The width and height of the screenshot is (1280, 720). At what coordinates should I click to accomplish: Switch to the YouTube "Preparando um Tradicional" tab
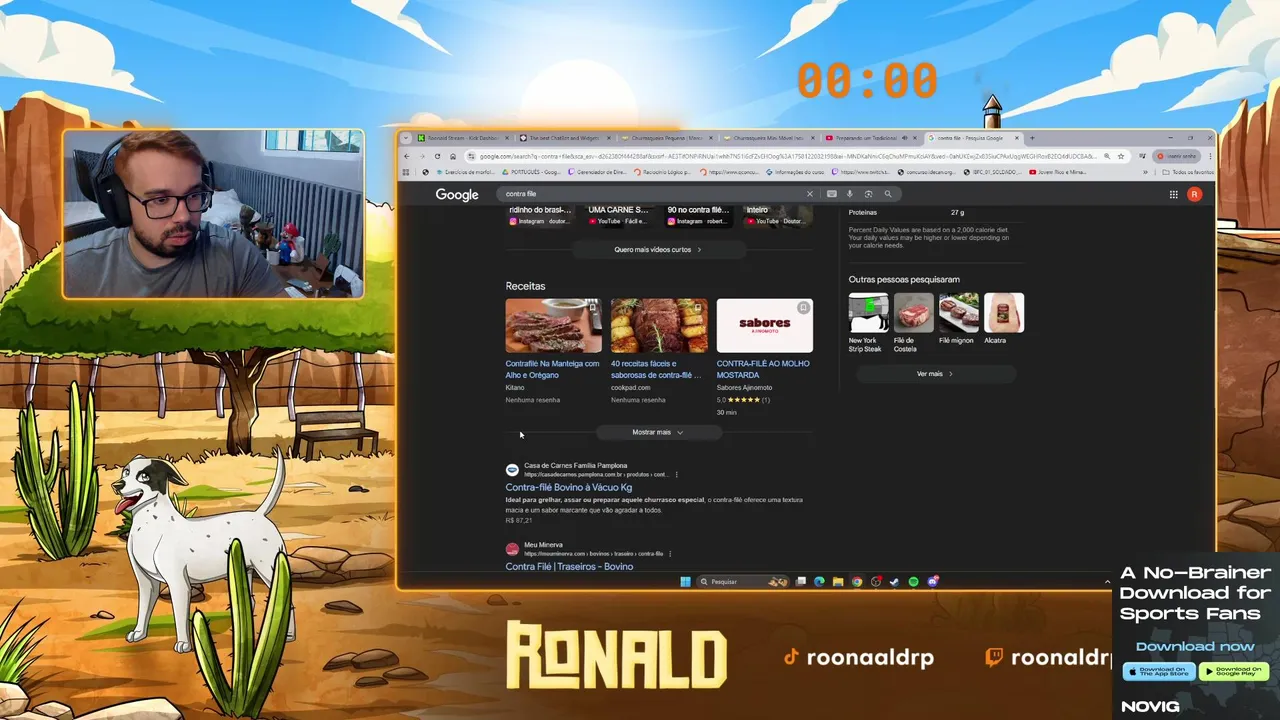pyautogui.click(x=872, y=138)
